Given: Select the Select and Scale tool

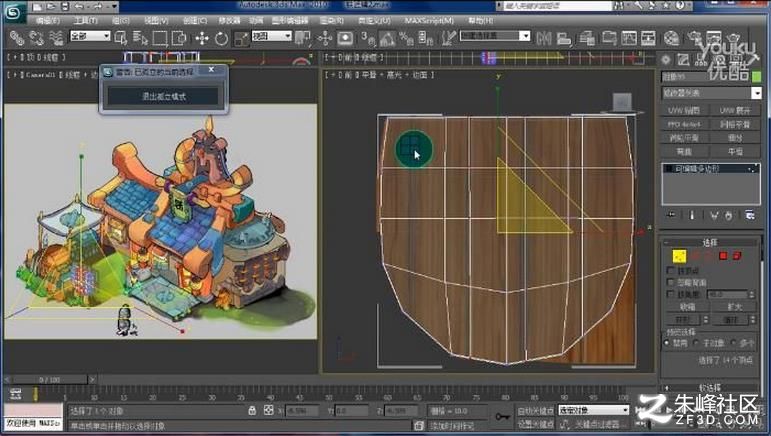Looking at the screenshot, I should (x=241, y=38).
